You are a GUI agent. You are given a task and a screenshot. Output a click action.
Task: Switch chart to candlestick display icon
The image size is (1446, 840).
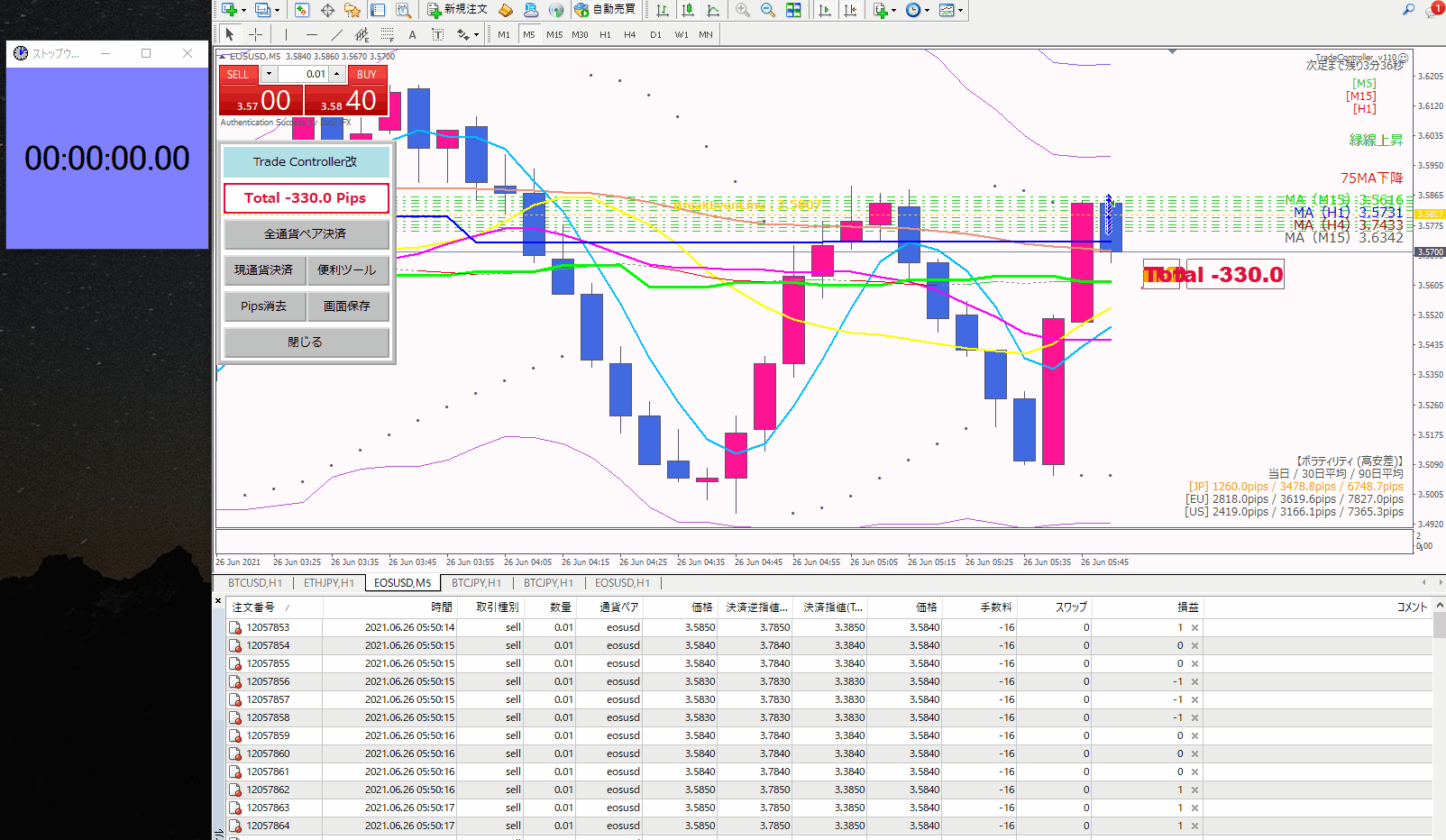click(x=688, y=10)
